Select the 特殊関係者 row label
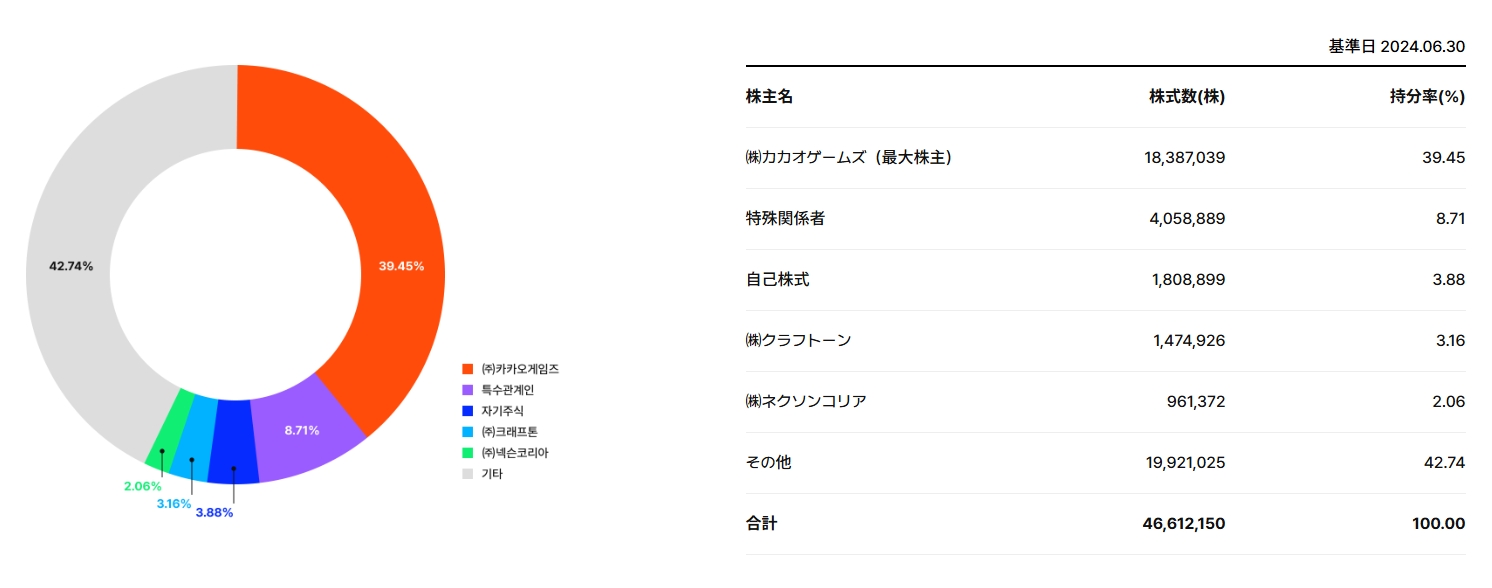 point(785,219)
